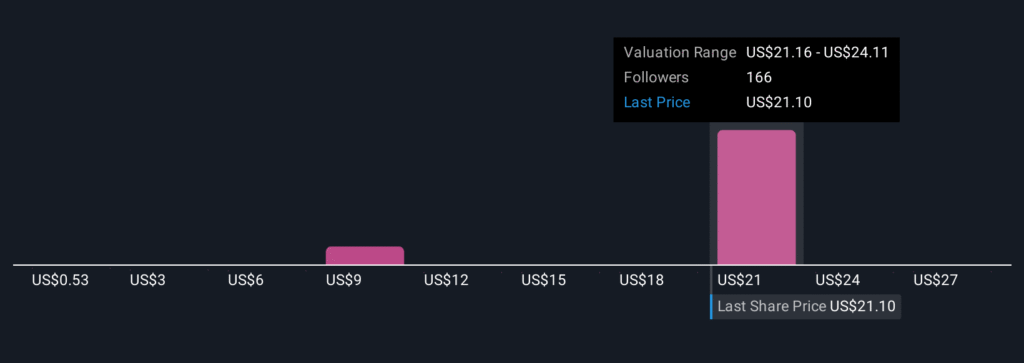
Task: Click the US$24 axis label
Action: tap(837, 281)
